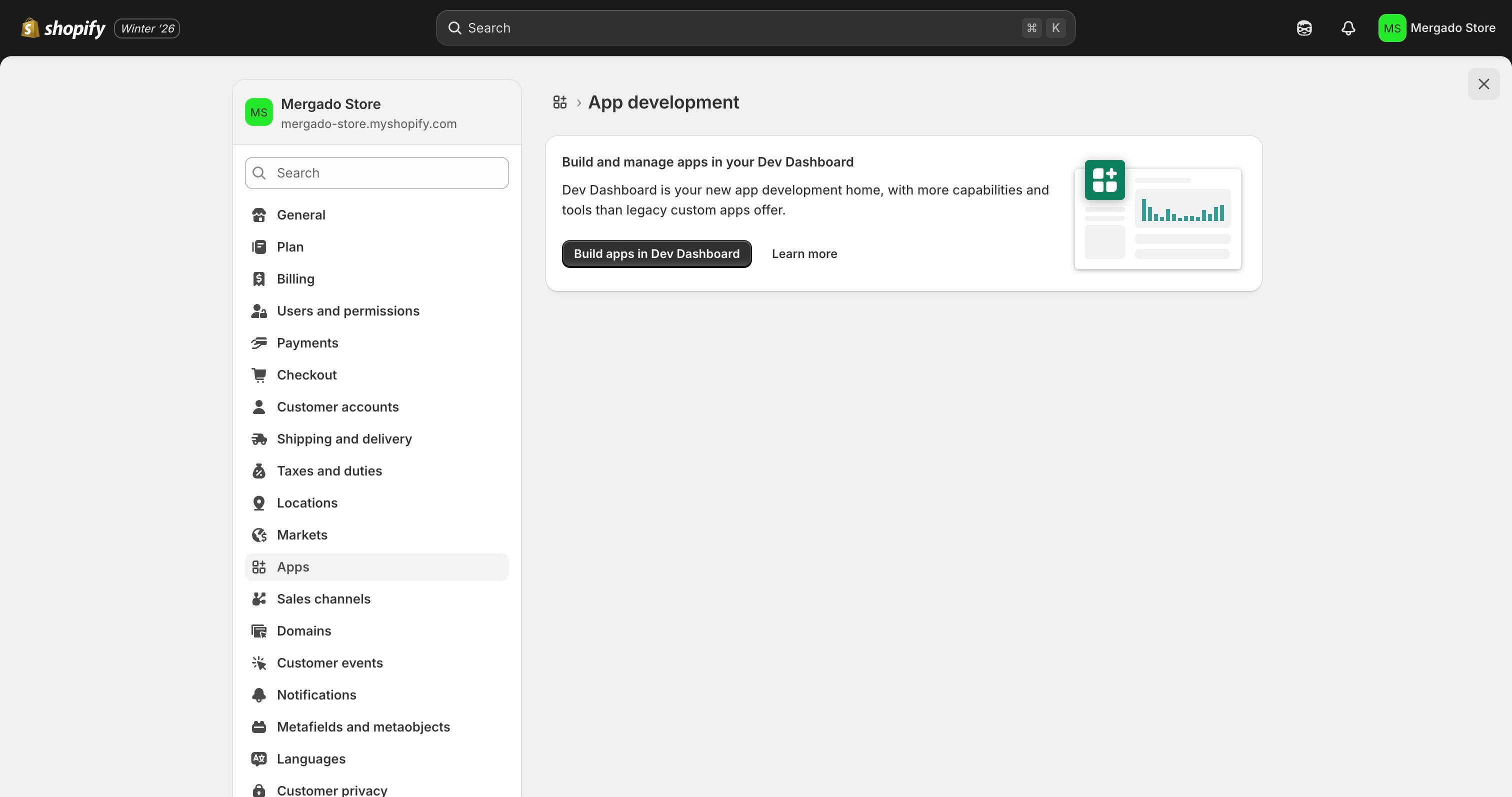The height and width of the screenshot is (797, 1512).
Task: Open the Sidekick assistant icon
Action: pyautogui.click(x=1303, y=28)
